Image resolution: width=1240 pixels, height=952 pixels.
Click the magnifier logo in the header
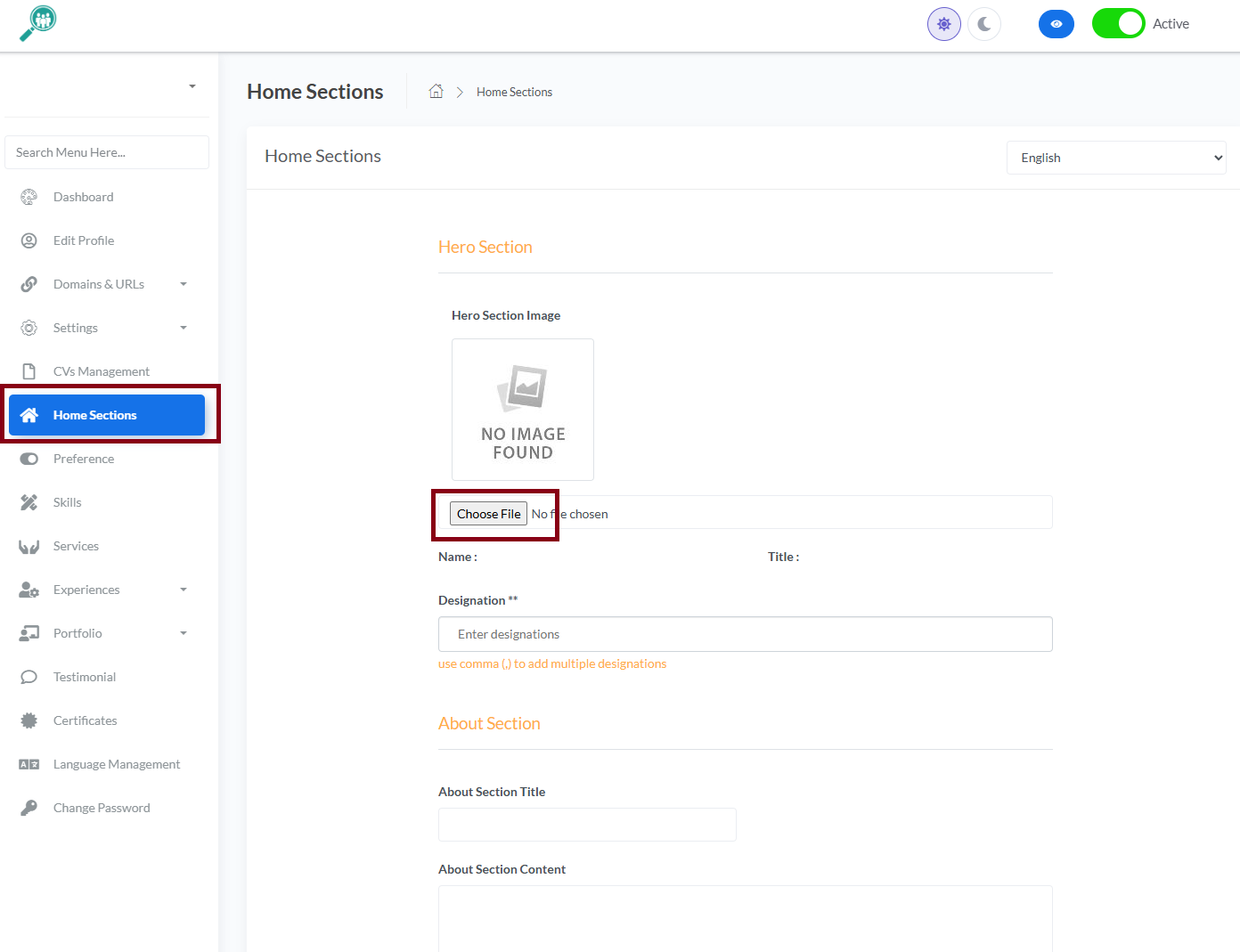coord(38,24)
